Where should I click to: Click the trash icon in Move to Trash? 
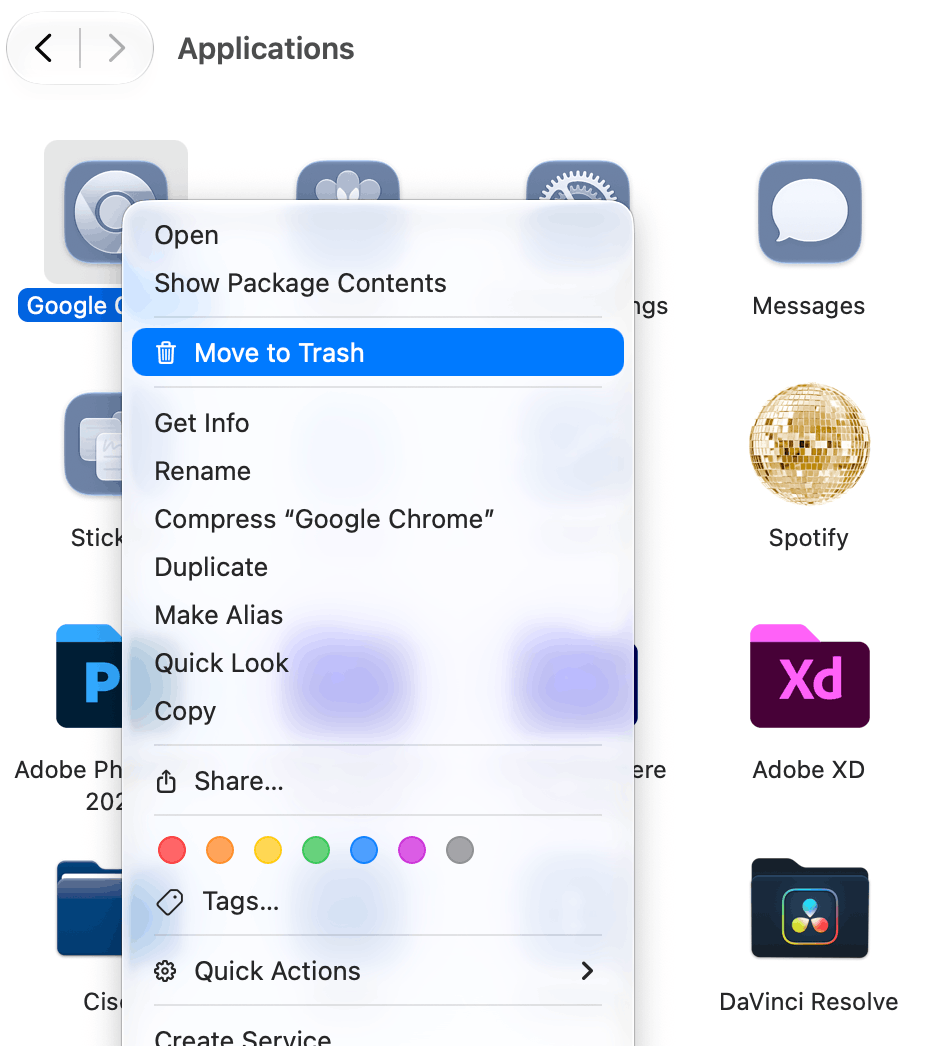166,352
